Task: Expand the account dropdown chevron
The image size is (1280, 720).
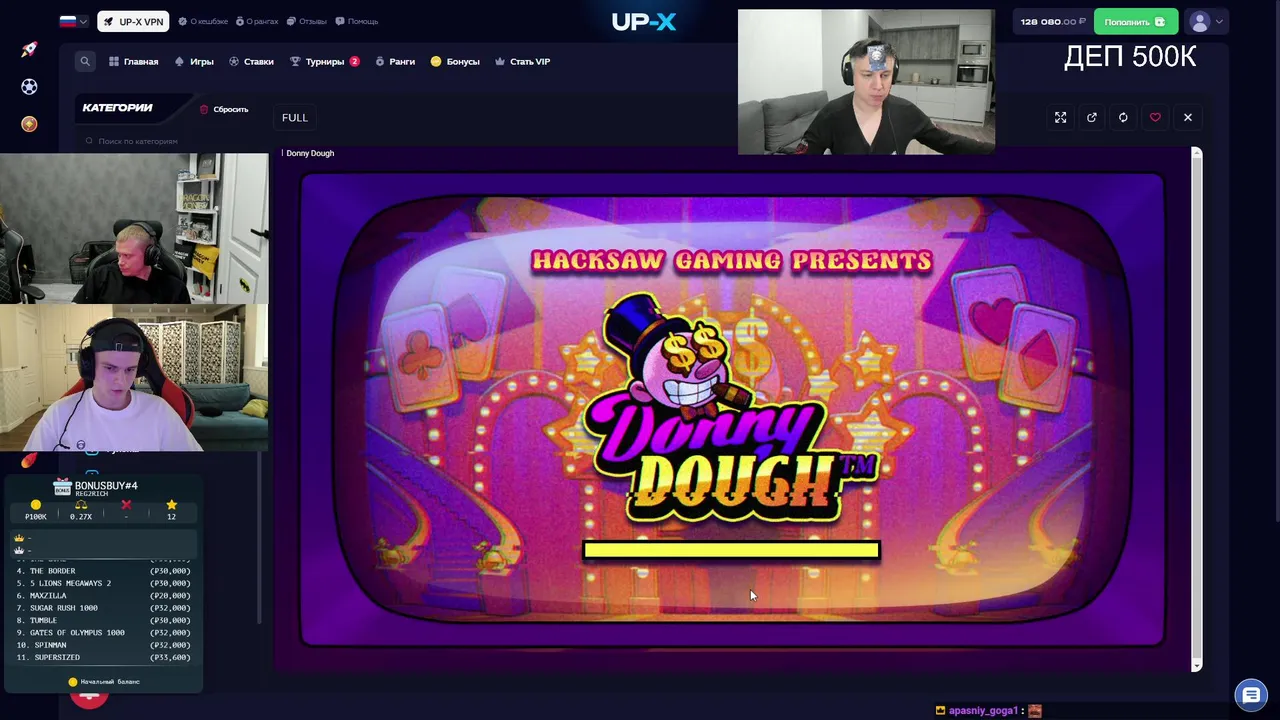Action: [x=1219, y=22]
